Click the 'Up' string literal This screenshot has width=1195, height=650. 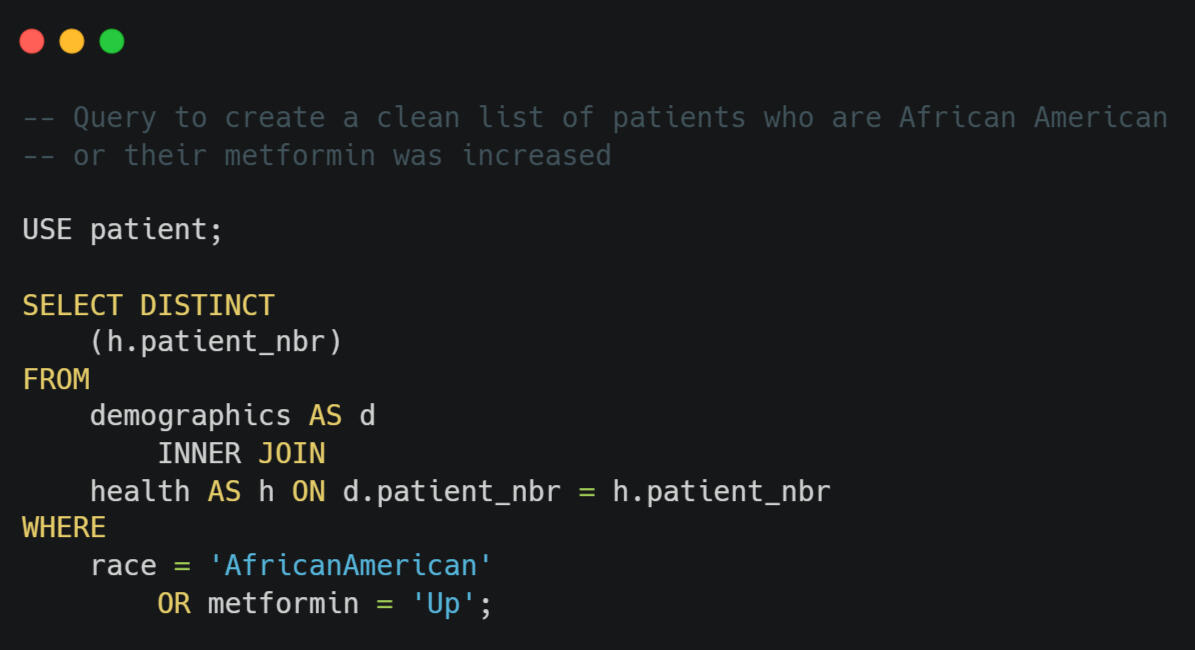(444, 604)
